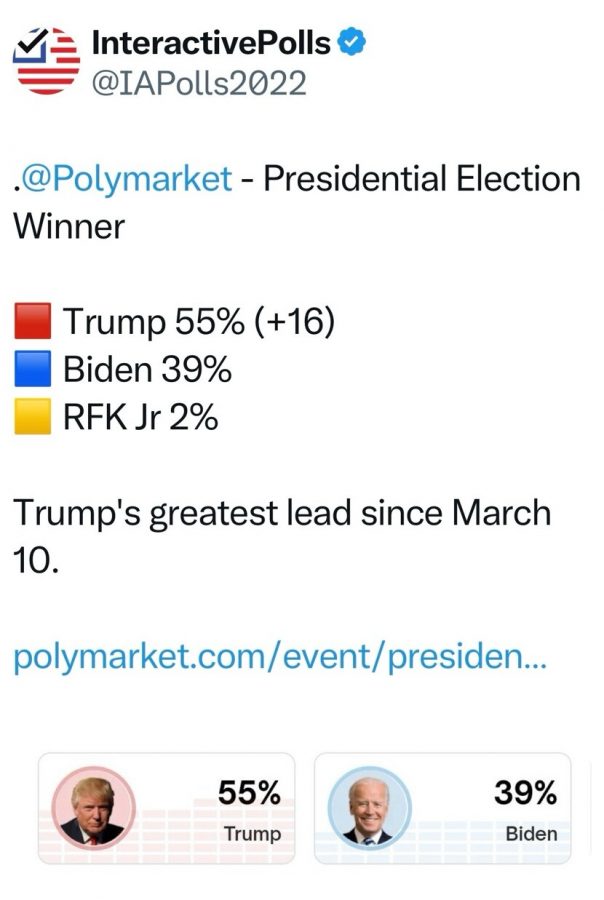Image resolution: width=604 pixels, height=900 pixels.
Task: Click the InteractivePolls flag logo avatar
Action: 47,61
